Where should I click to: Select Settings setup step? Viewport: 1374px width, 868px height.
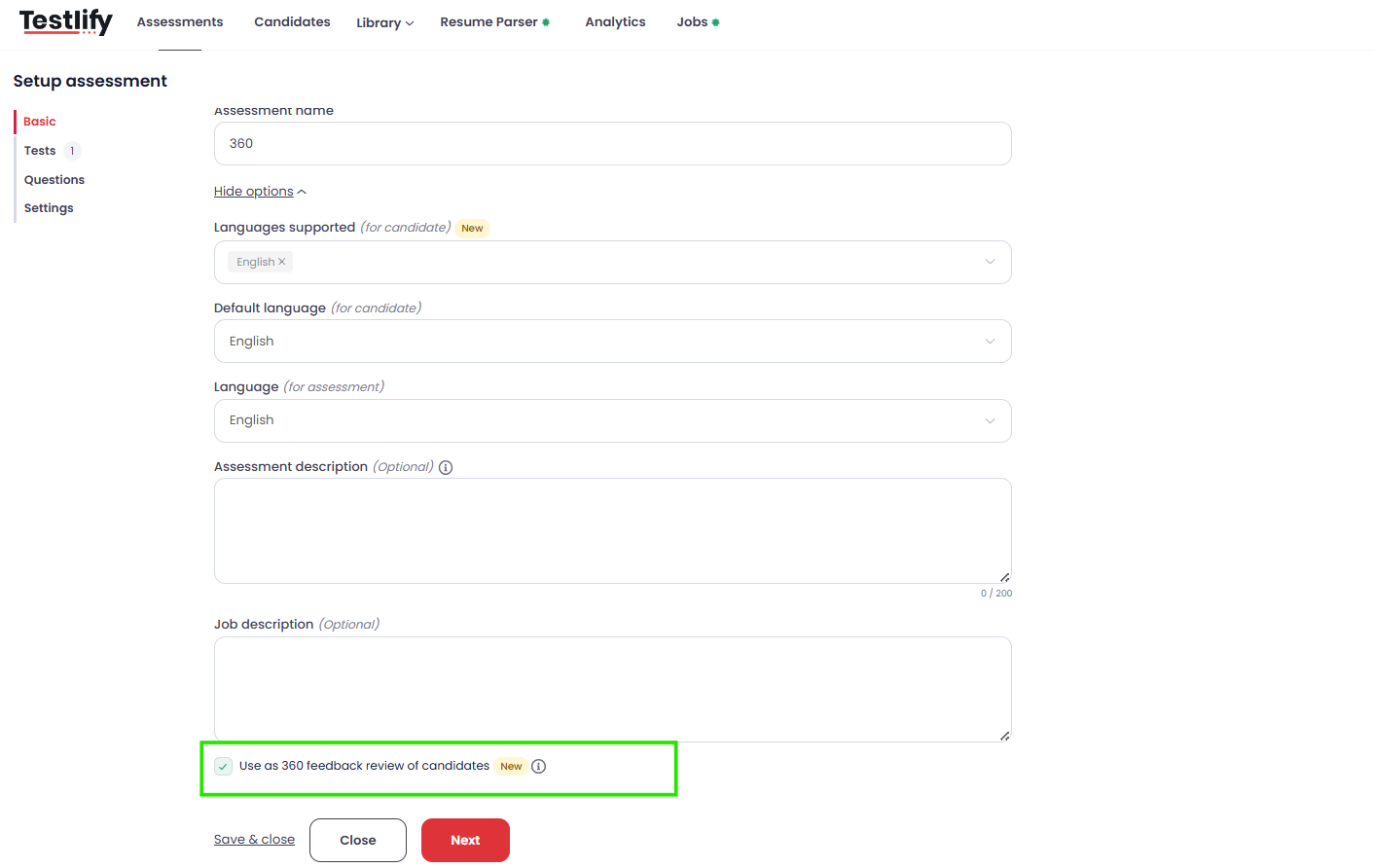[x=49, y=208]
